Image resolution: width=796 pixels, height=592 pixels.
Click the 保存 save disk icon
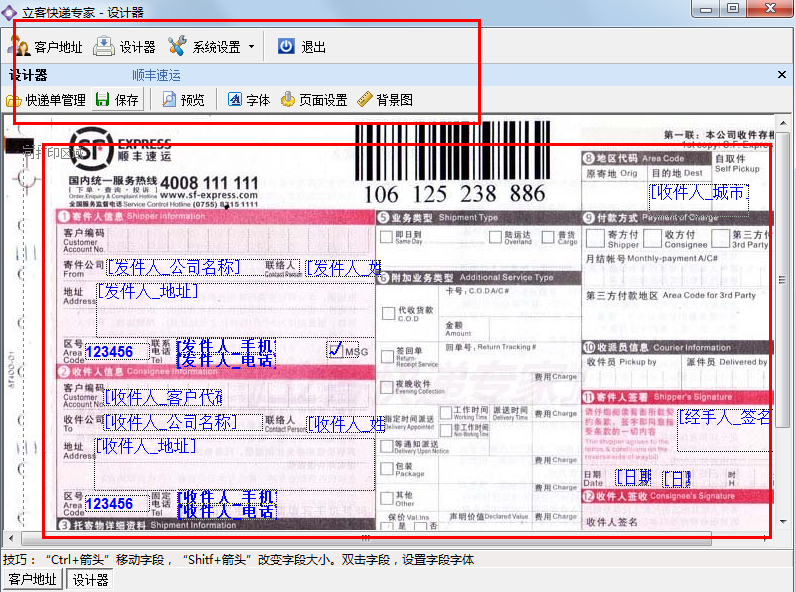tap(103, 100)
